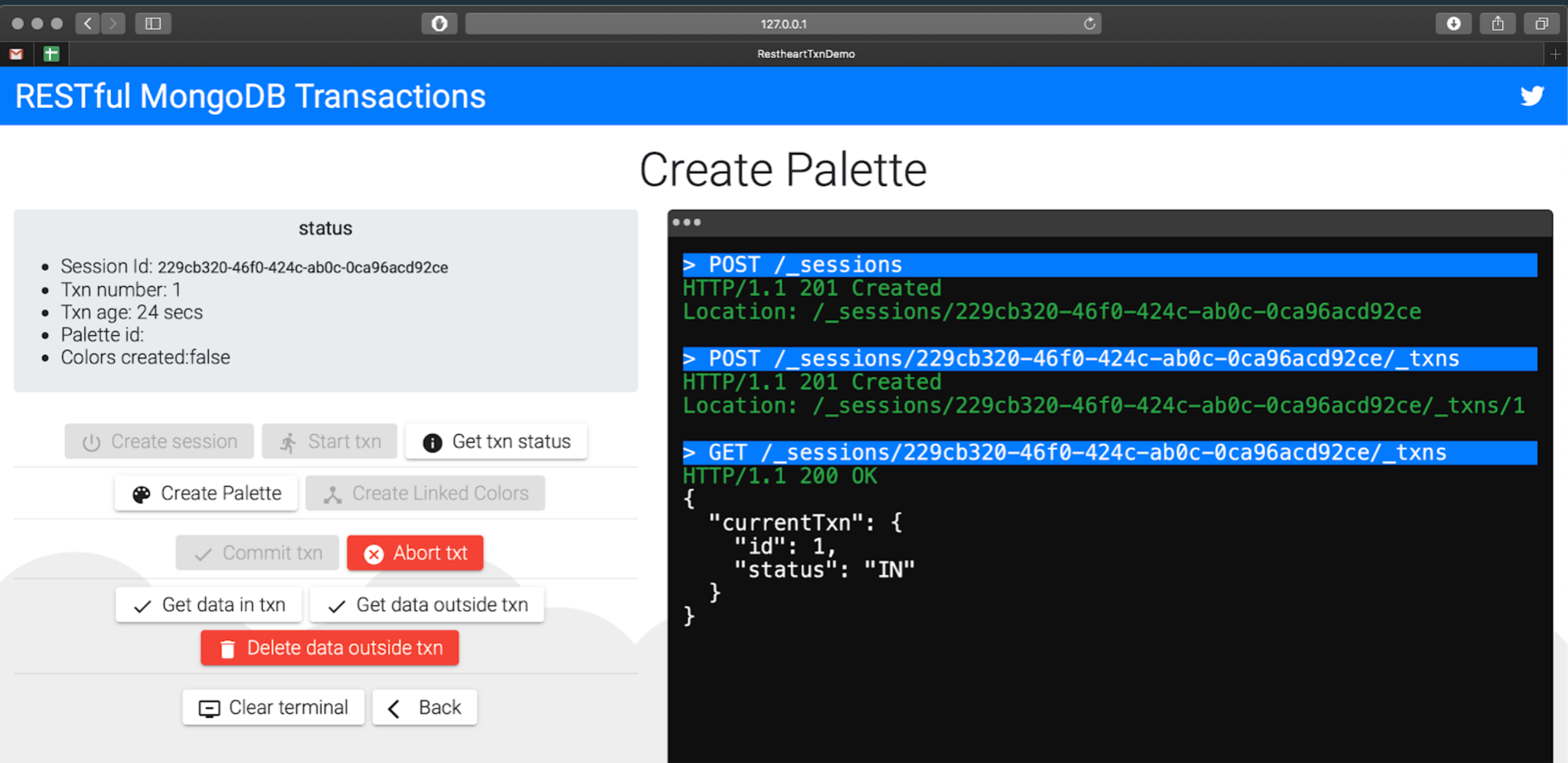The image size is (1568, 763).
Task: Click the checkmark on Get data outside txn
Action: (x=335, y=605)
